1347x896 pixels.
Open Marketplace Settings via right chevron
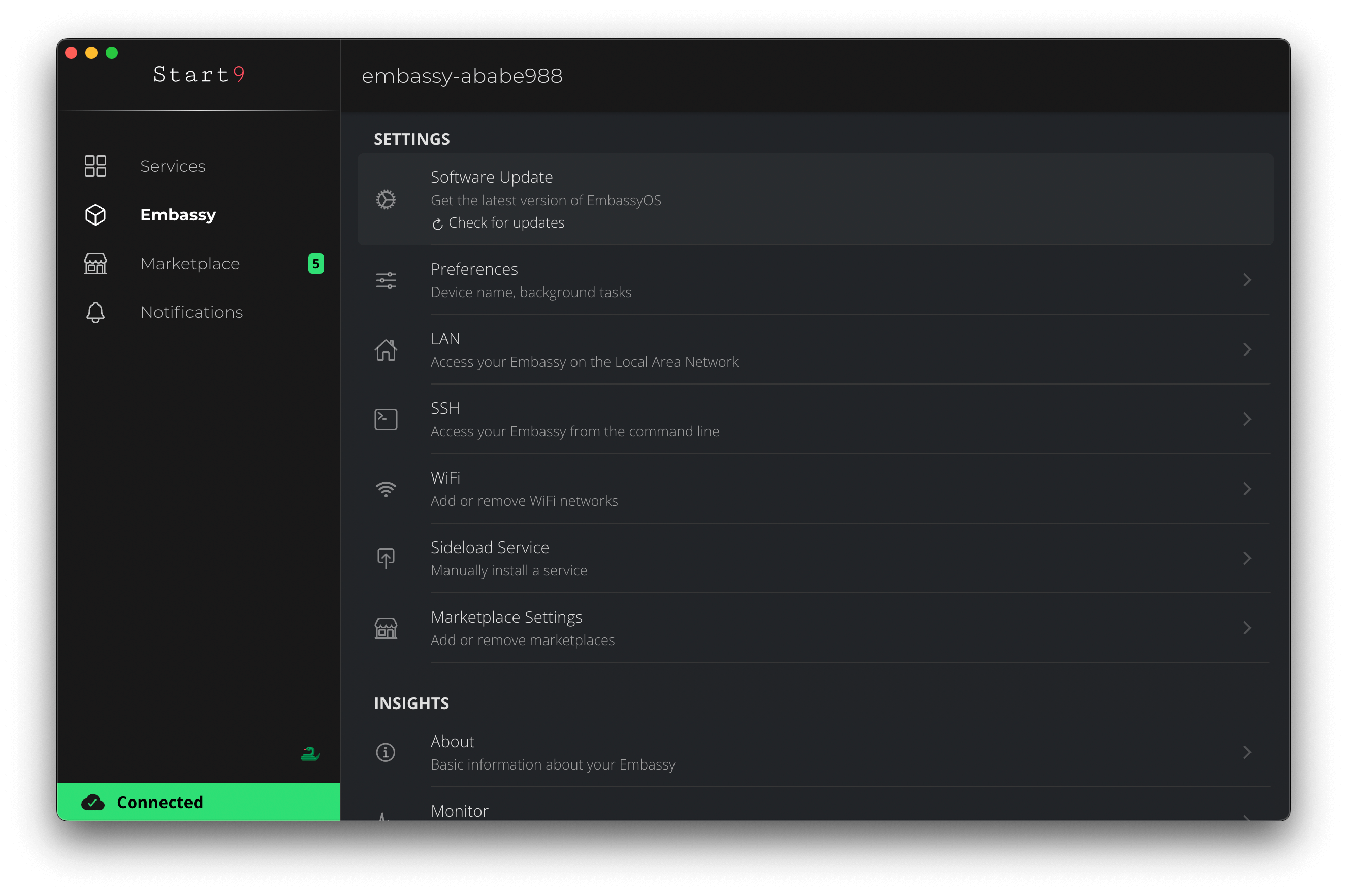(x=1247, y=628)
